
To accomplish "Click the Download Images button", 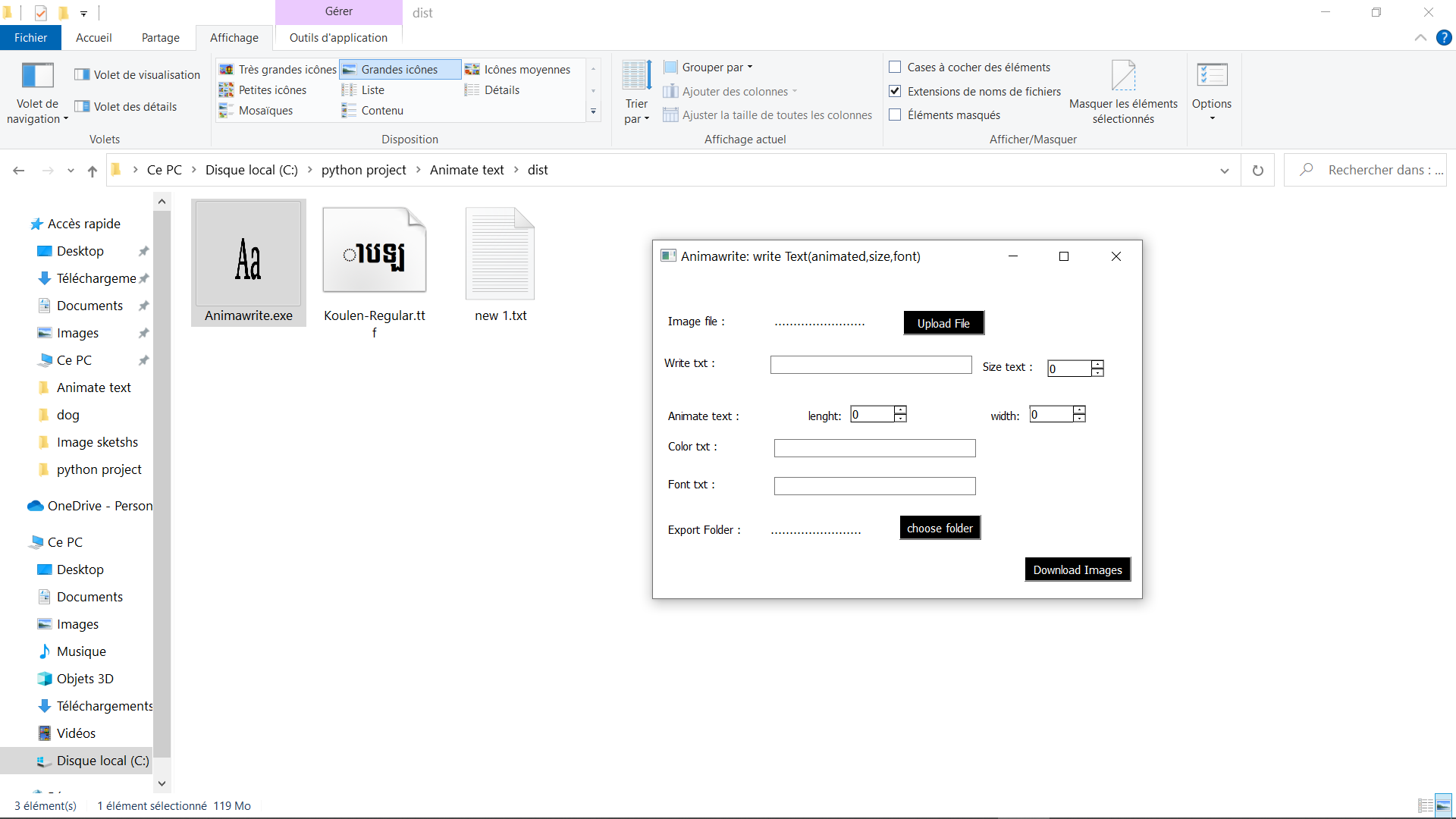I will tap(1077, 570).
